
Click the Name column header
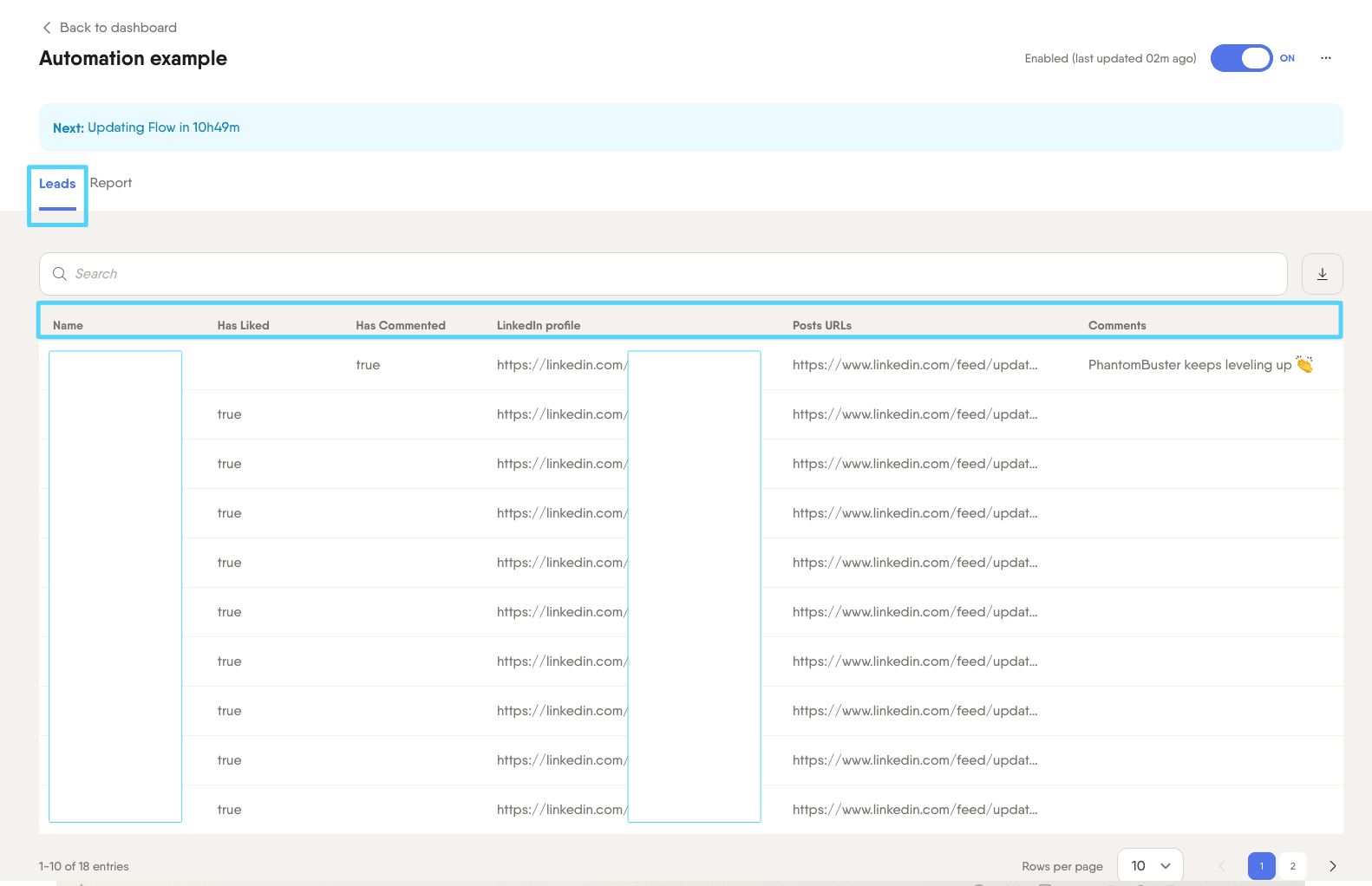pos(68,326)
